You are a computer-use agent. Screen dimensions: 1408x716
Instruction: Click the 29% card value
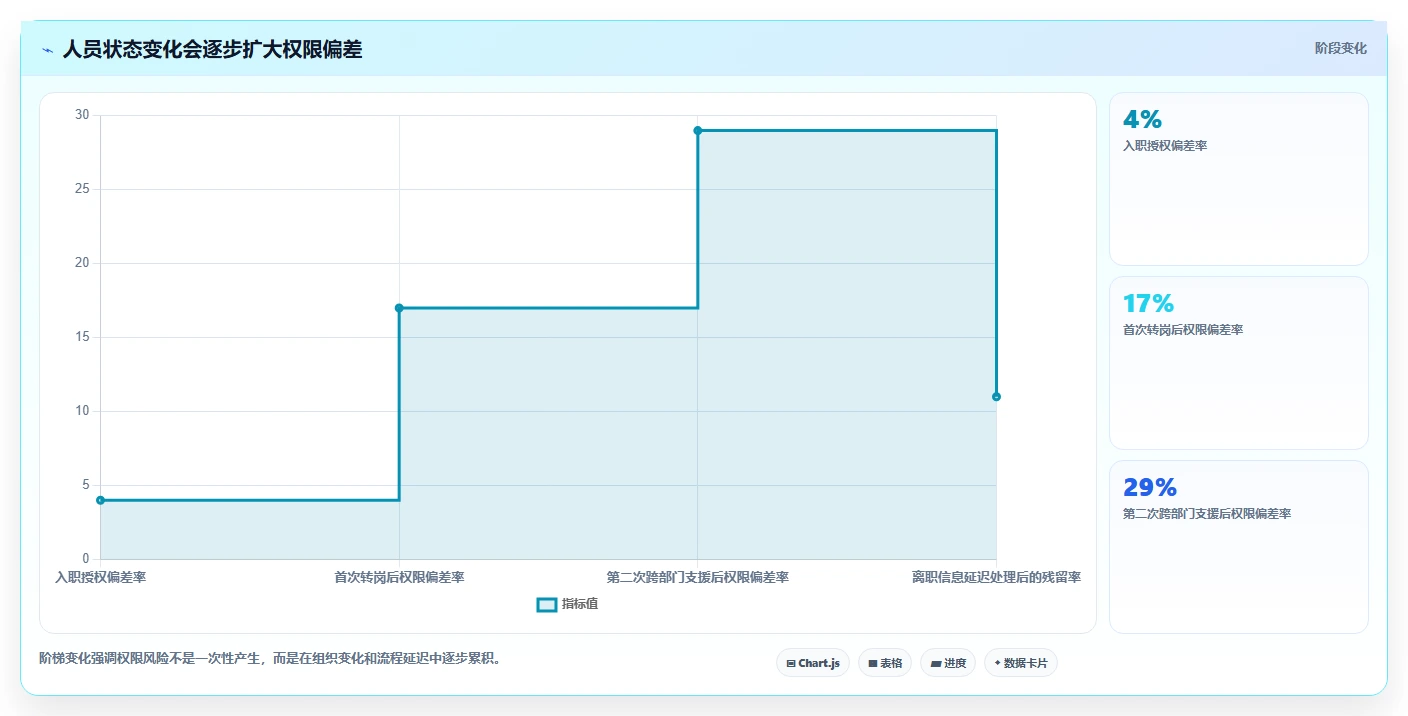[x=1150, y=488]
